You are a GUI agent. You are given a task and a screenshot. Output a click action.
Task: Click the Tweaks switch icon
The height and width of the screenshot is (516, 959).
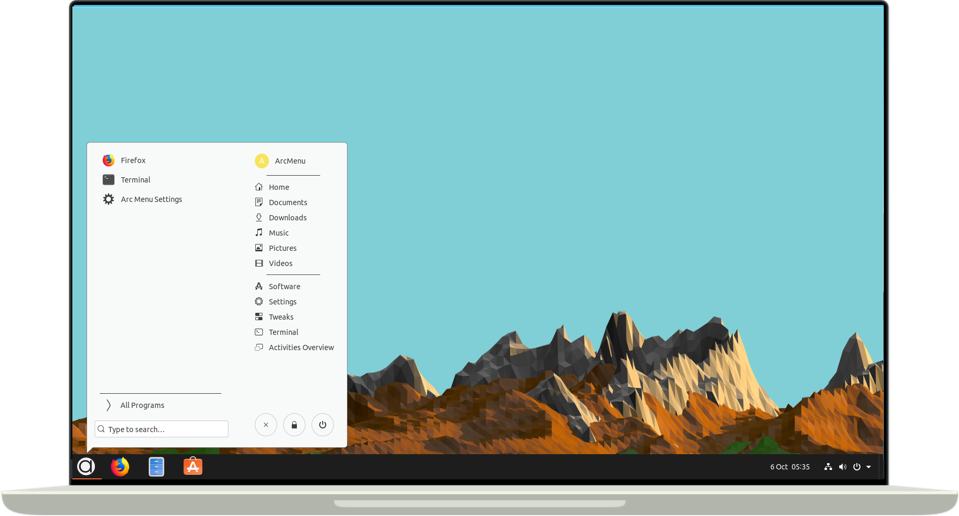point(259,317)
